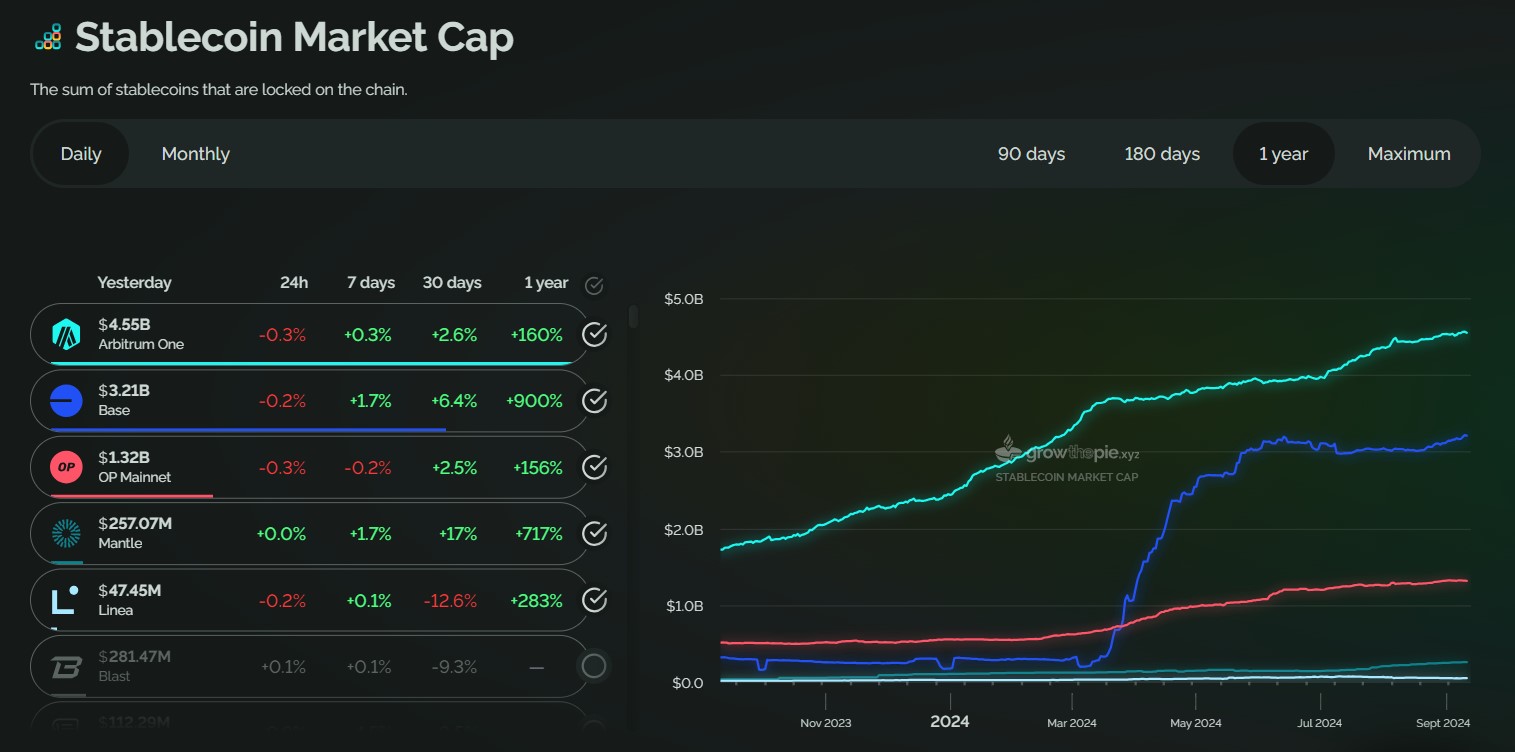Switch to the Daily view tab

point(81,154)
